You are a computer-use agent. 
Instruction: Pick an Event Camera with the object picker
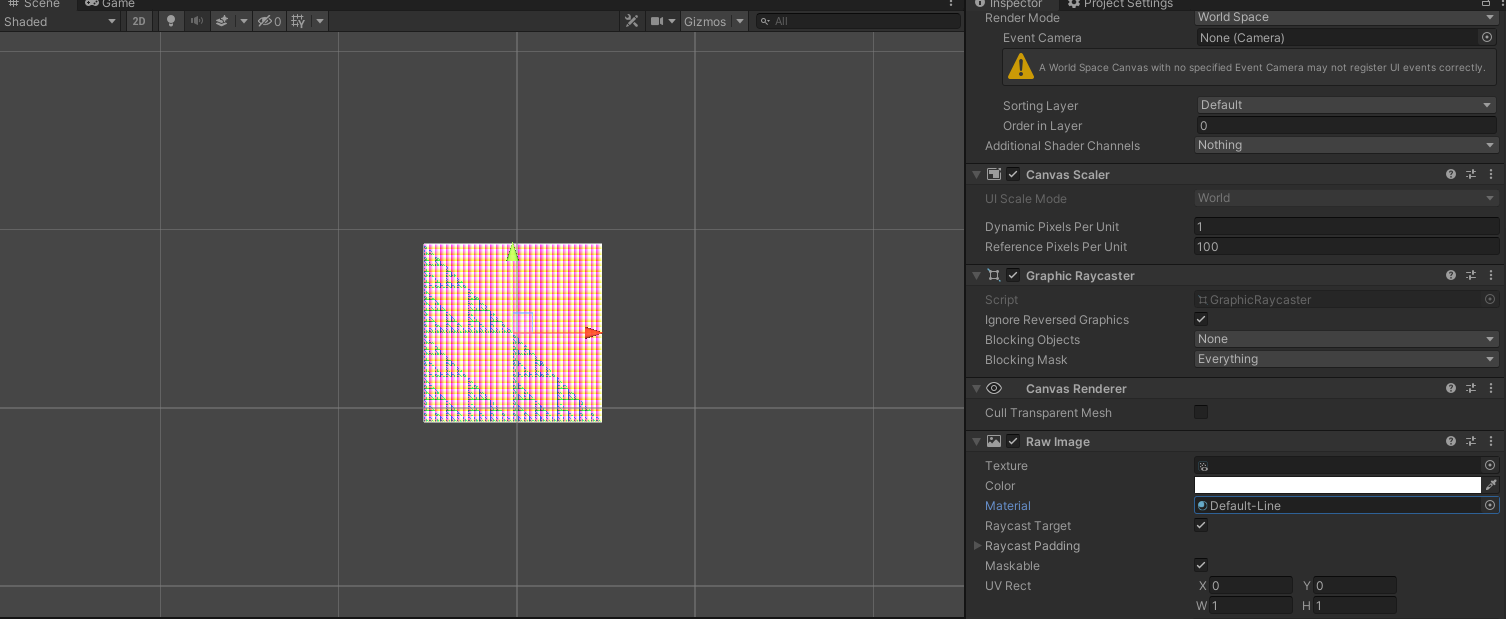[x=1489, y=37]
